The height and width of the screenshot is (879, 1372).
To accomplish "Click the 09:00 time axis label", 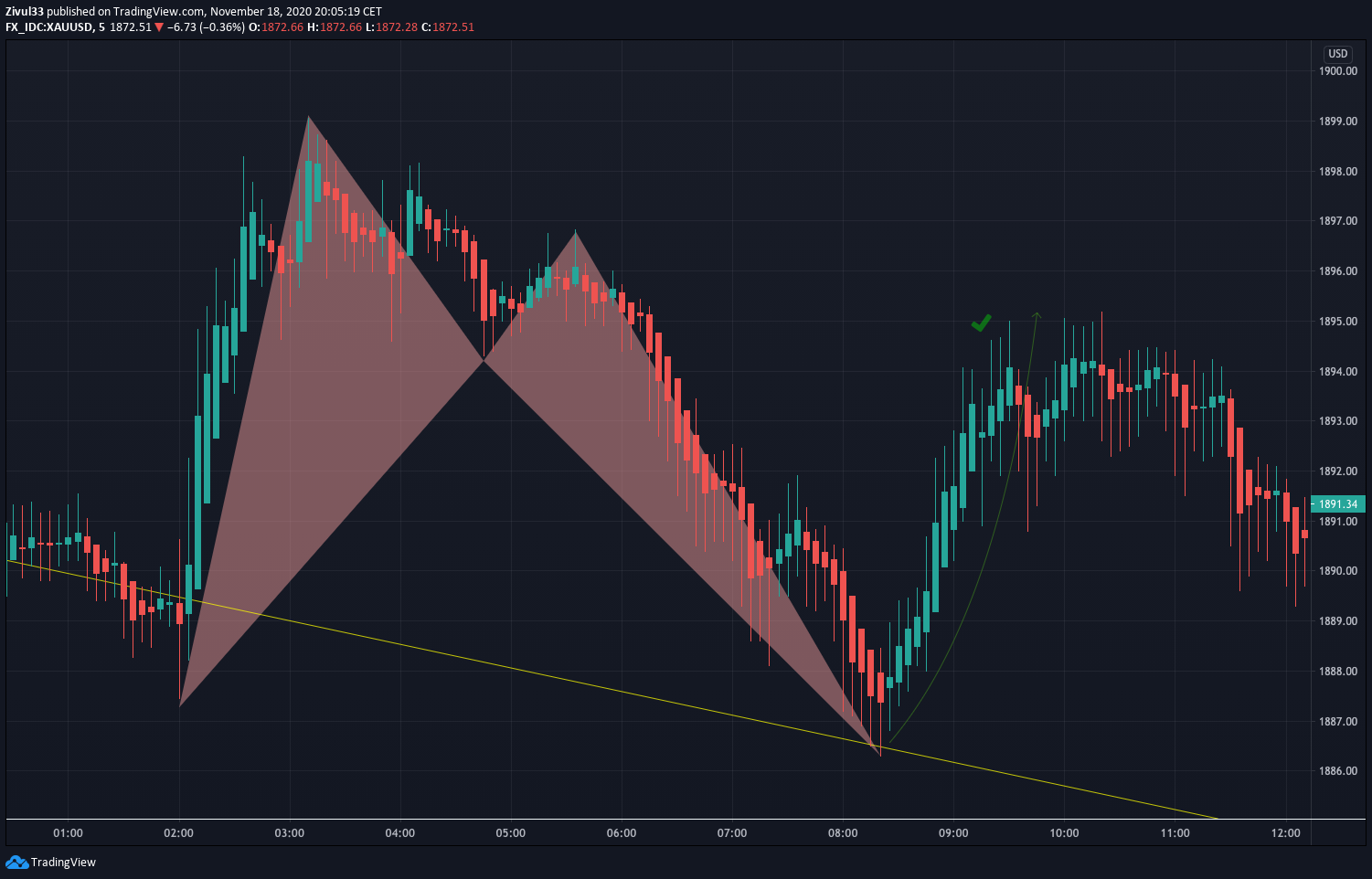I will [x=953, y=833].
